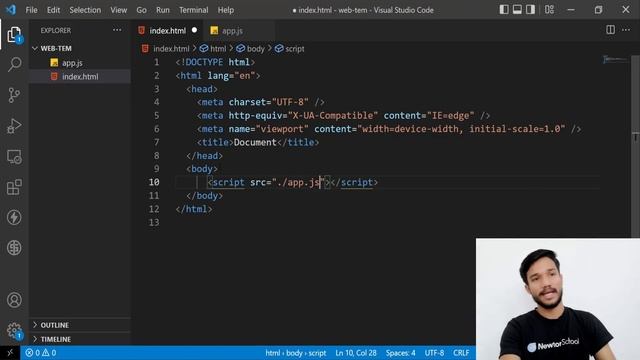Image resolution: width=640 pixels, height=360 pixels.
Task: Click line number 13 in gutter
Action: pyautogui.click(x=154, y=222)
